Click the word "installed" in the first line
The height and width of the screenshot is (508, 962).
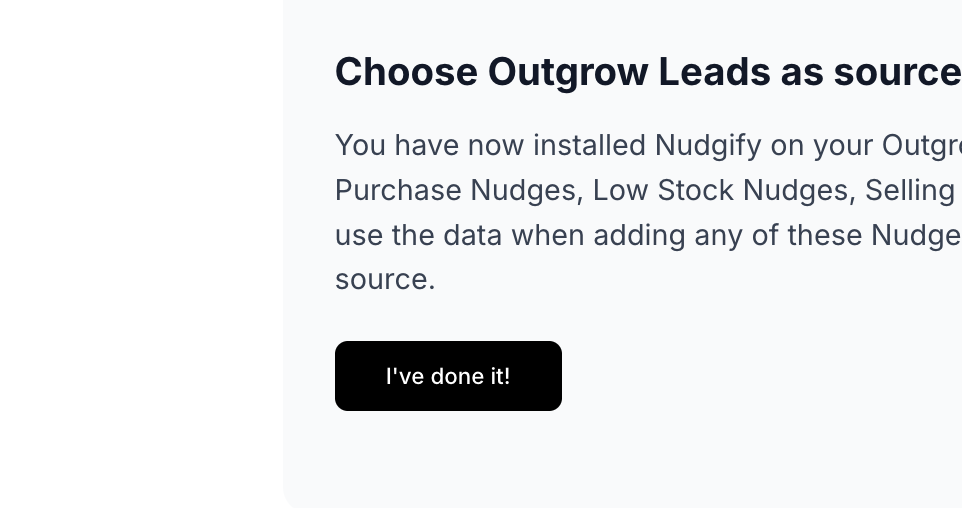[x=589, y=146]
